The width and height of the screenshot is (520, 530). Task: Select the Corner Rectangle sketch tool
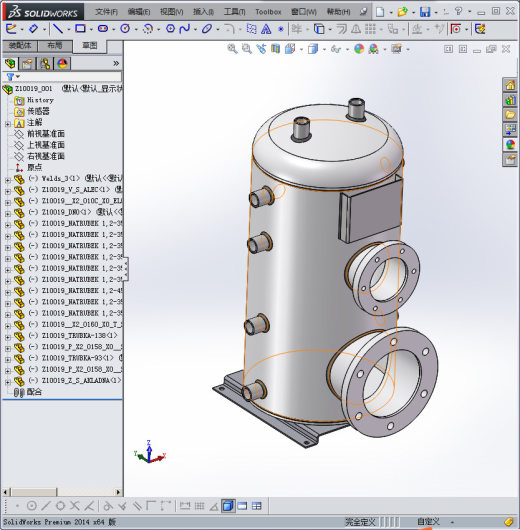point(80,29)
